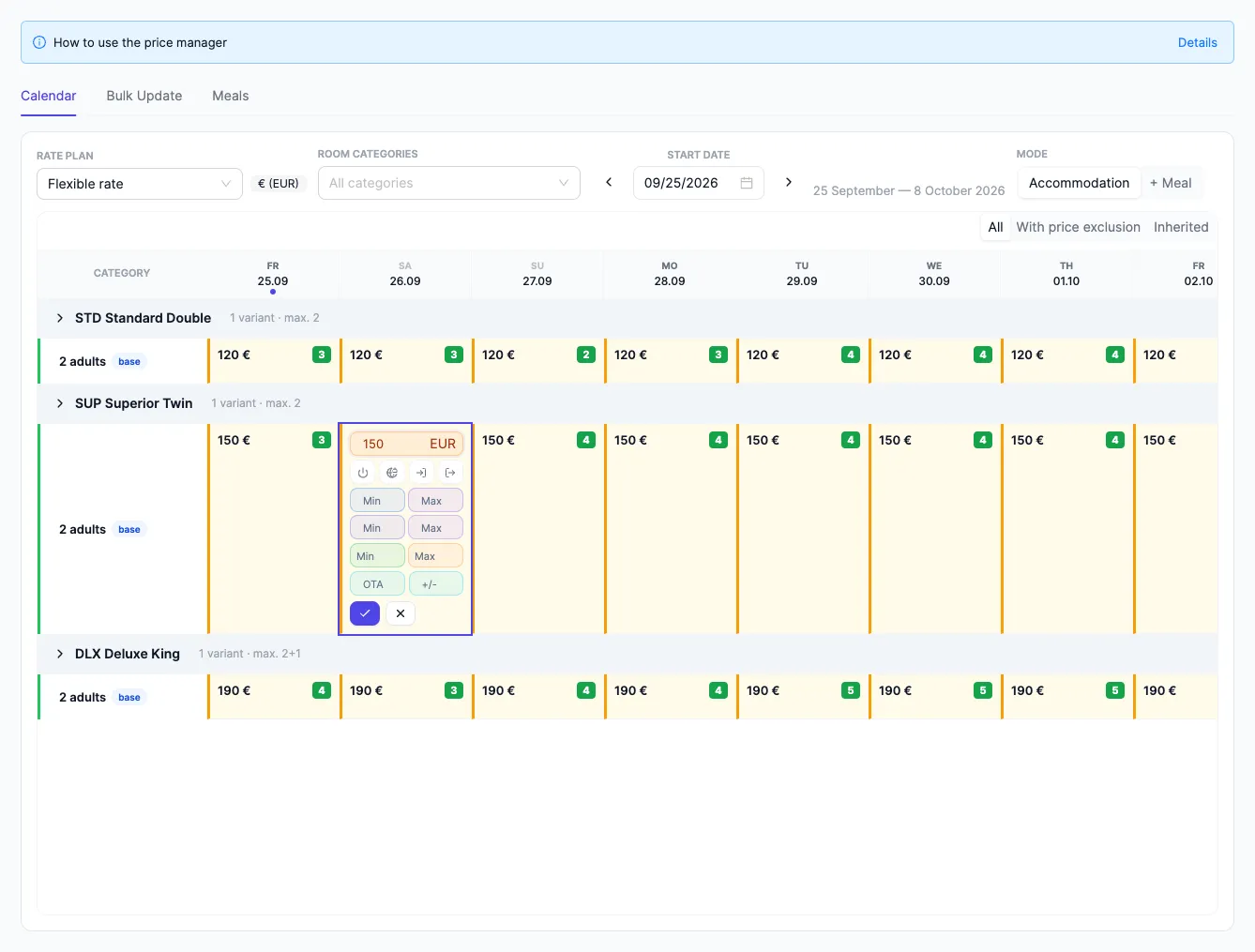Screen dimensions: 1255x952
Task: Click availability badge for DLX Deluxe King on 01.10
Action: pos(1115,690)
